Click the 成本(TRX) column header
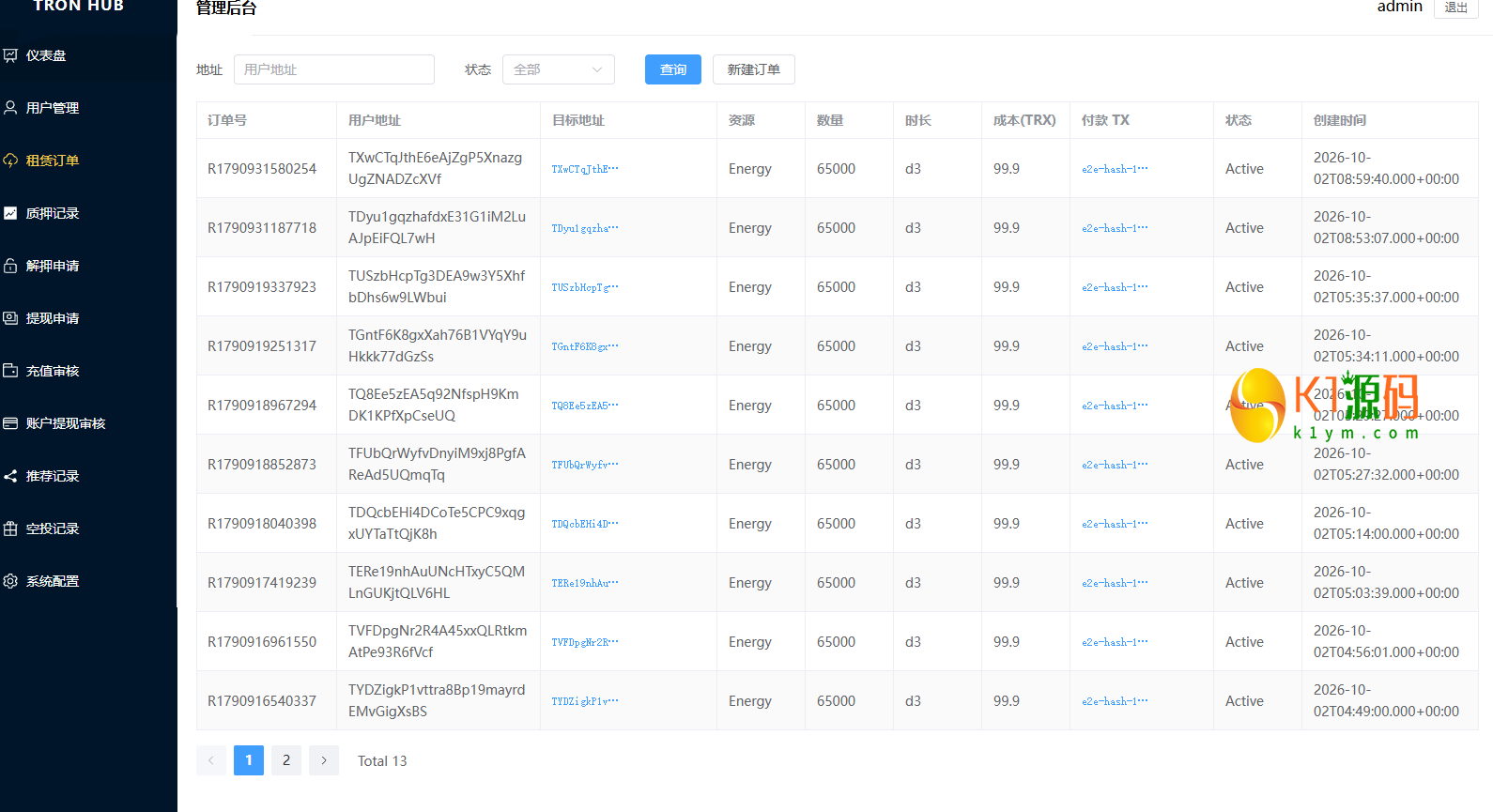Screen dimensions: 1493x812 pyautogui.click(x=1024, y=120)
